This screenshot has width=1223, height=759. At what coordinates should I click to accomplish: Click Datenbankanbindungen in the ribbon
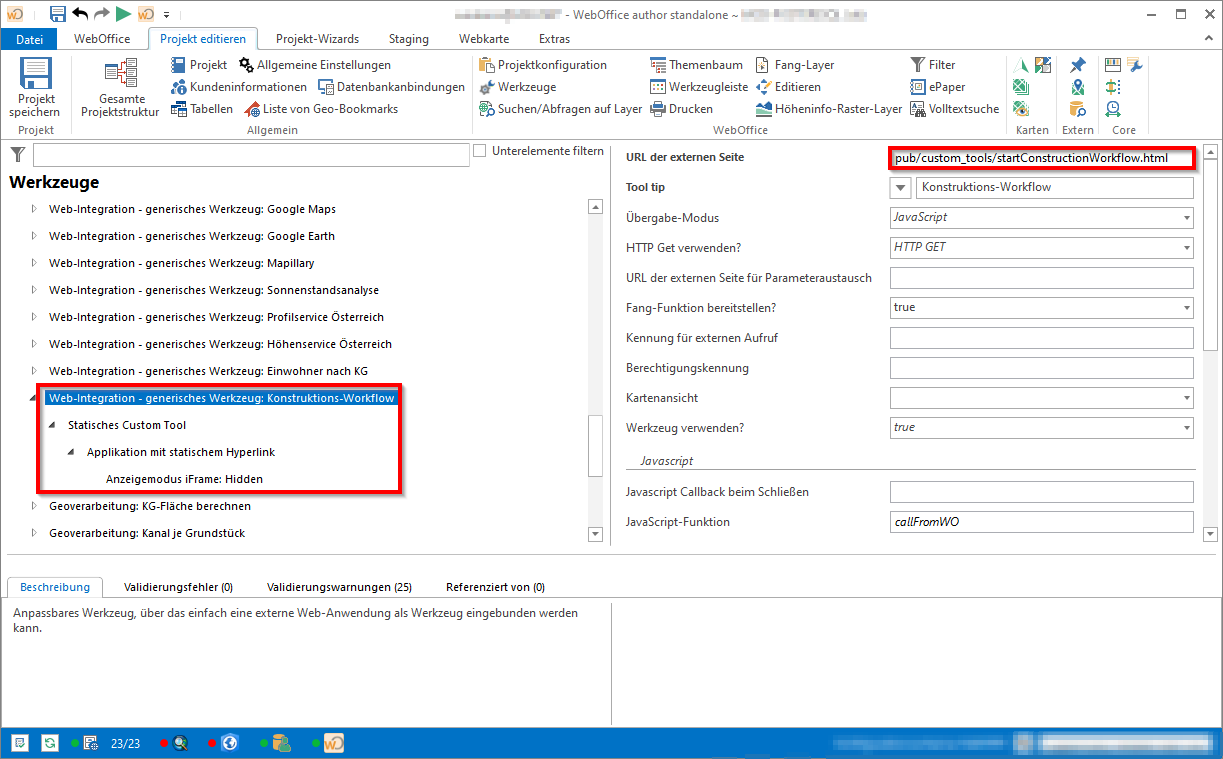(391, 86)
